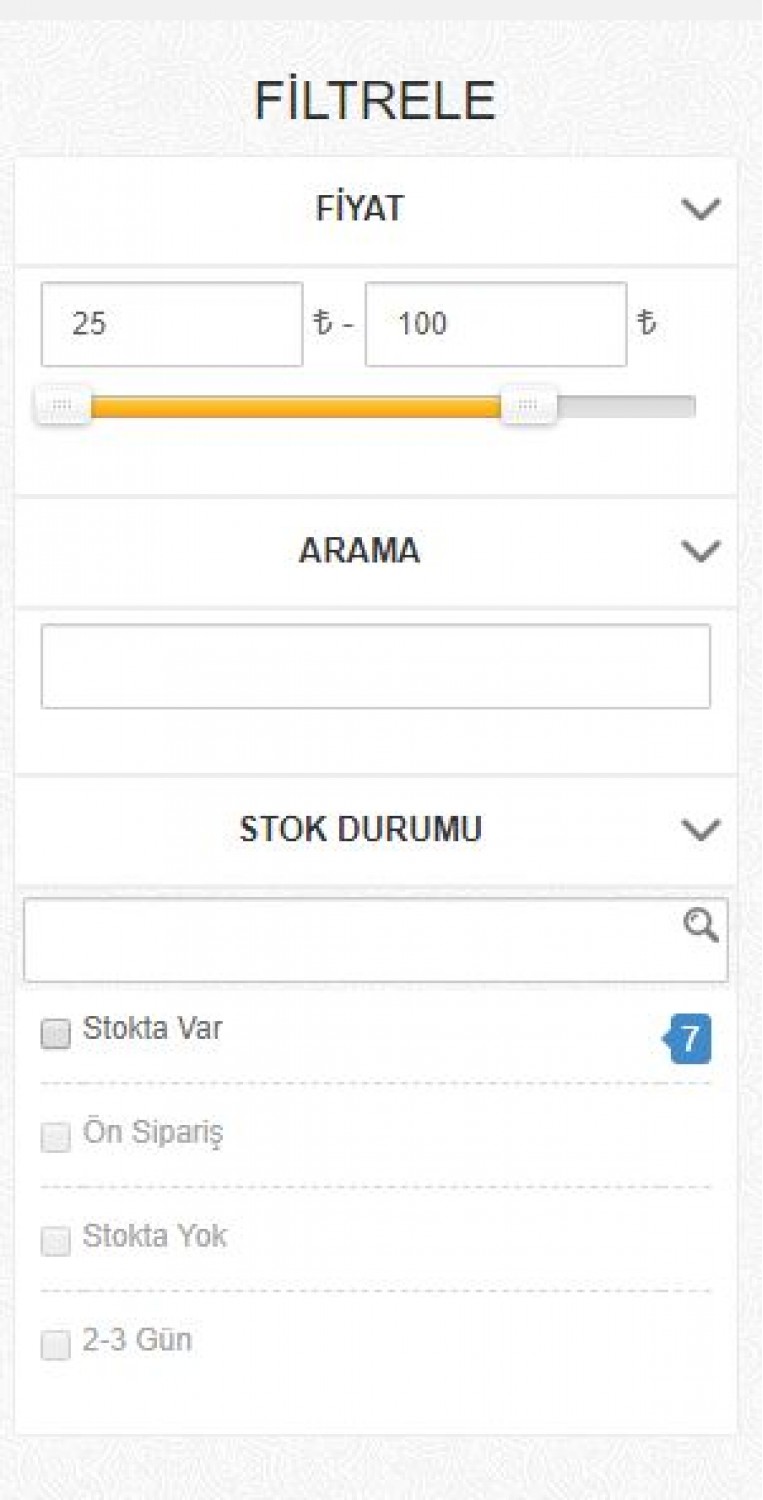The width and height of the screenshot is (763, 1500).
Task: Click the STOK DURUMU header label
Action: click(x=360, y=829)
